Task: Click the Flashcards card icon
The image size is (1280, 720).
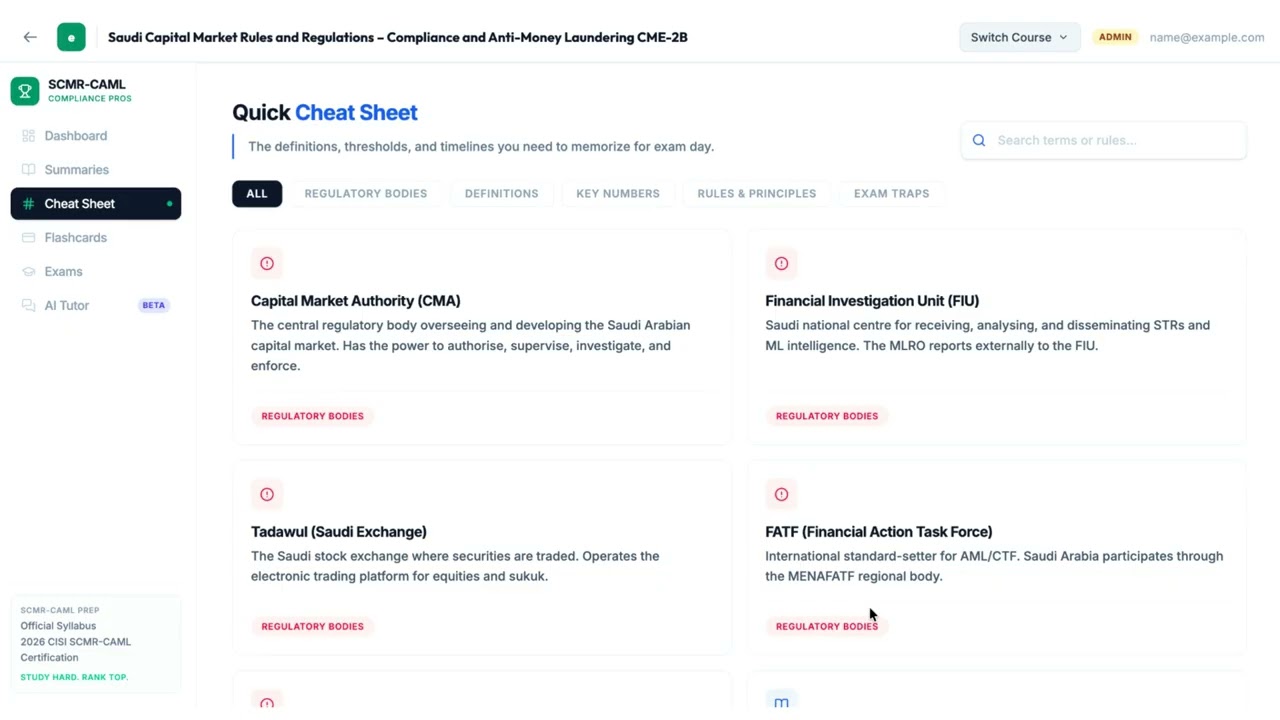Action: 28,238
